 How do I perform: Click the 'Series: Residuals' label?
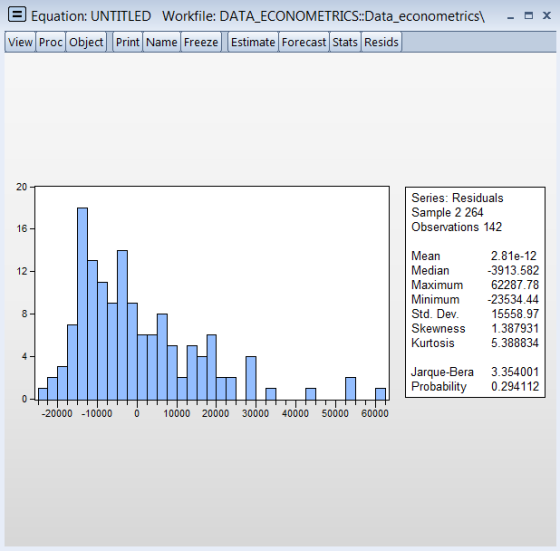(457, 198)
